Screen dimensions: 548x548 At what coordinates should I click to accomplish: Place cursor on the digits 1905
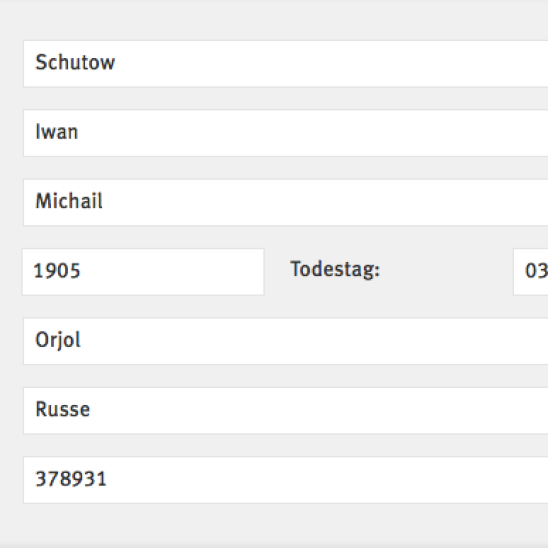57,271
